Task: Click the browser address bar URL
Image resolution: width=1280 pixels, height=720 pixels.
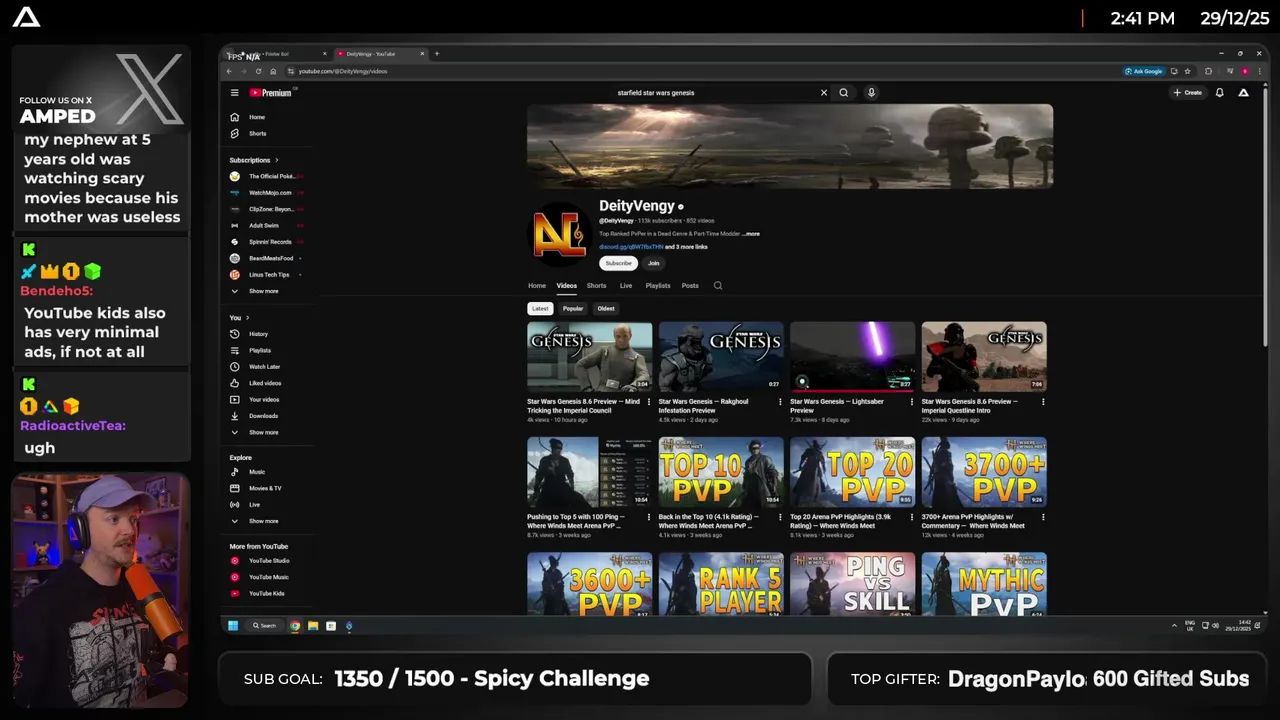Action: click(343, 71)
